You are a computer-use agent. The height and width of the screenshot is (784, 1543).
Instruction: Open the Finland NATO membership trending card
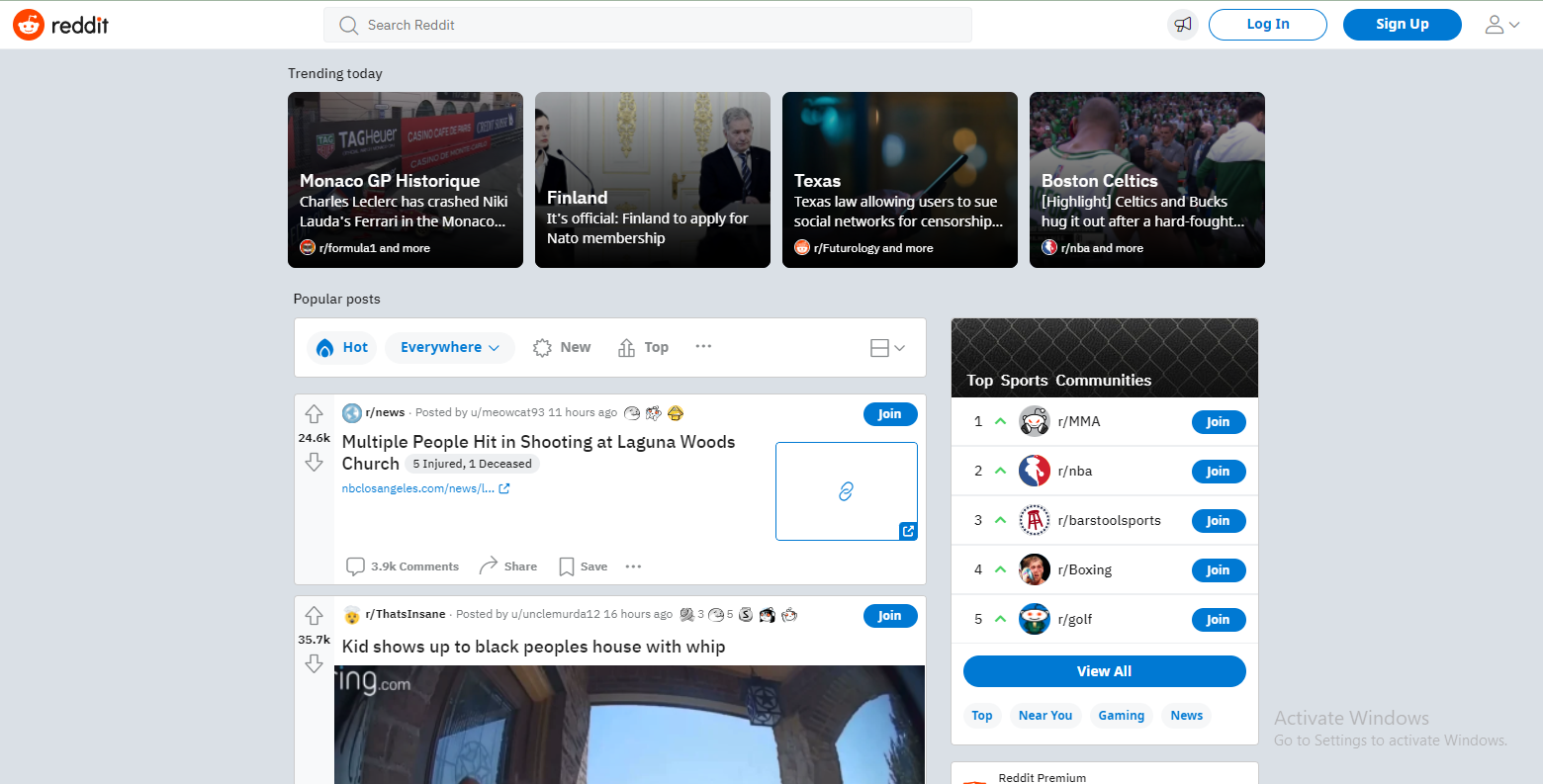653,180
